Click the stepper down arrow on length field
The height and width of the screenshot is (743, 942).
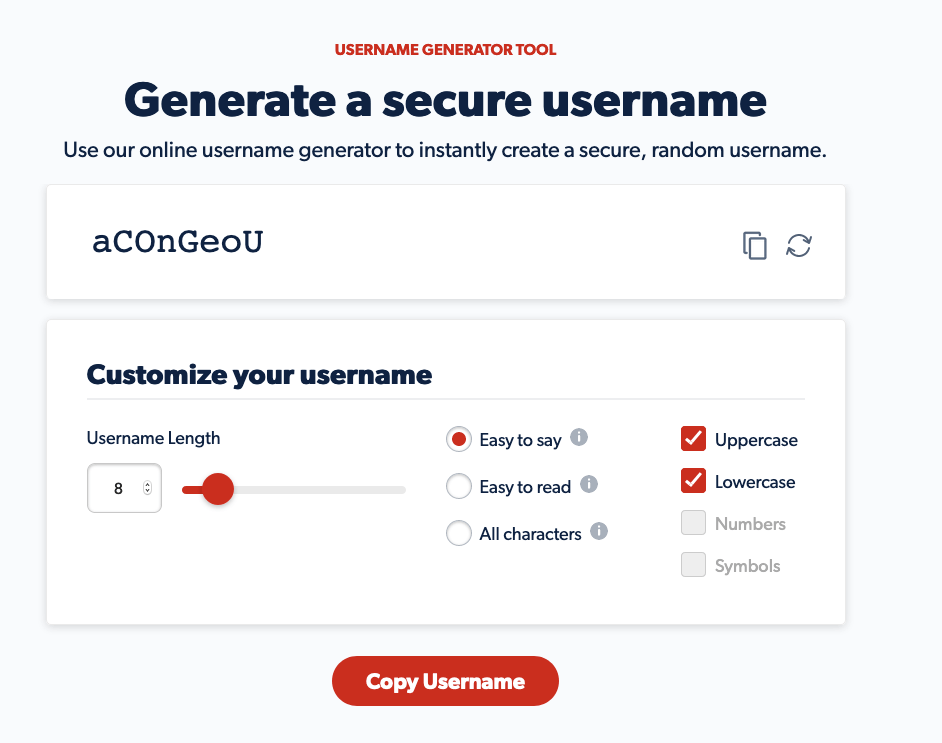tap(147, 492)
